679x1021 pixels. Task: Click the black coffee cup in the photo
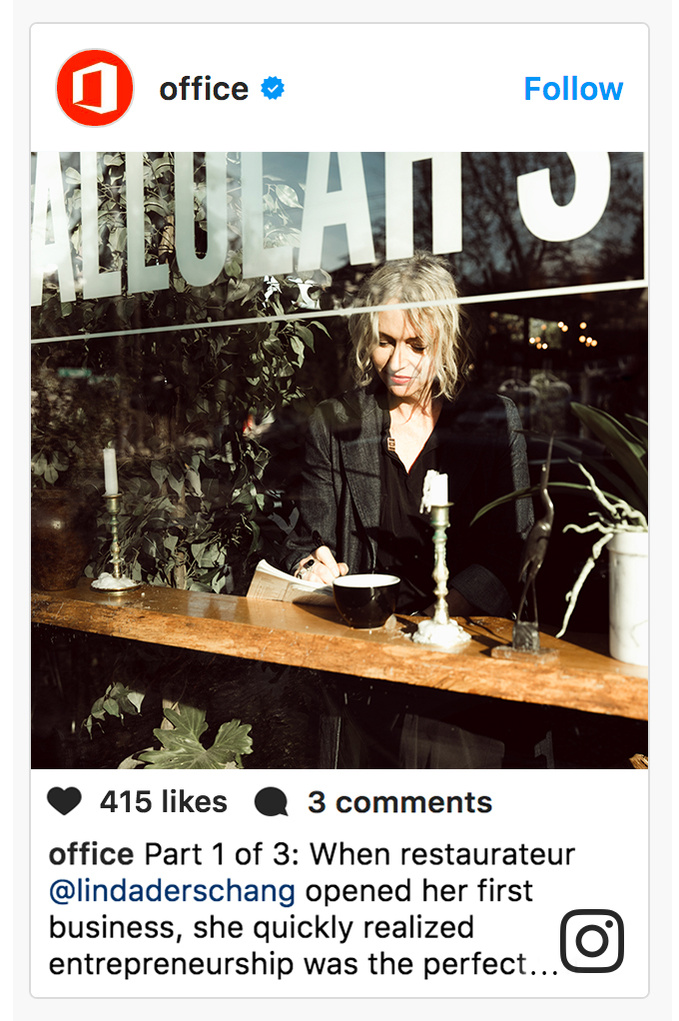(366, 599)
